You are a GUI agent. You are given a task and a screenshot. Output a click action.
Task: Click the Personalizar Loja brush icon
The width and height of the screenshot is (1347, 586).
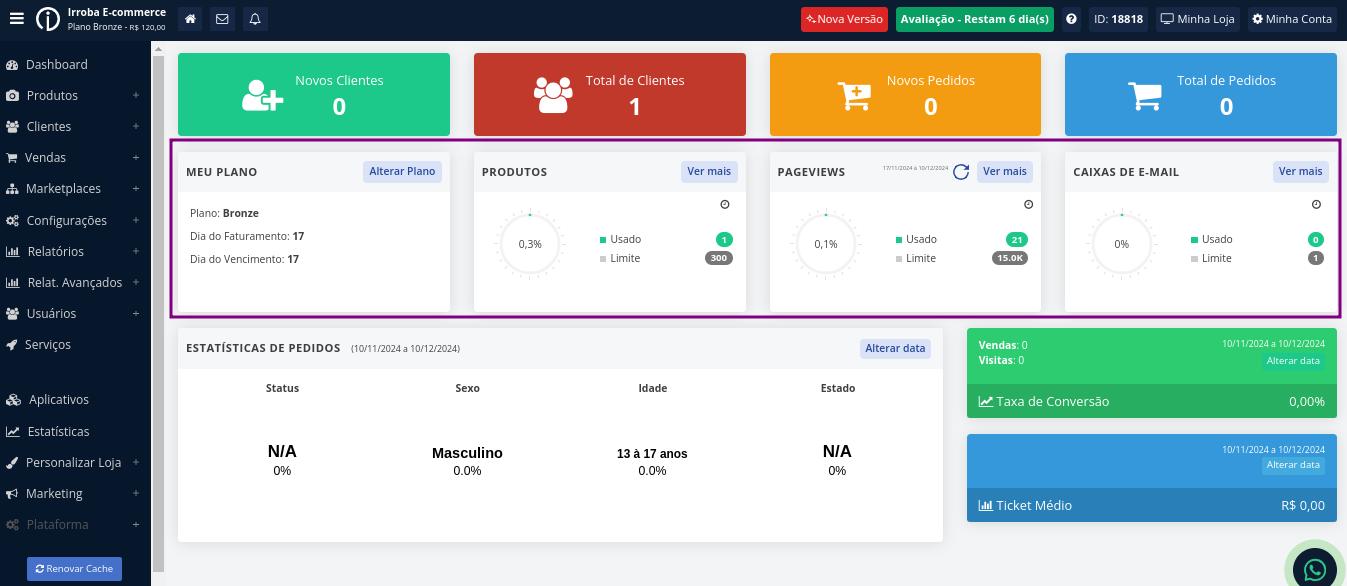point(13,463)
